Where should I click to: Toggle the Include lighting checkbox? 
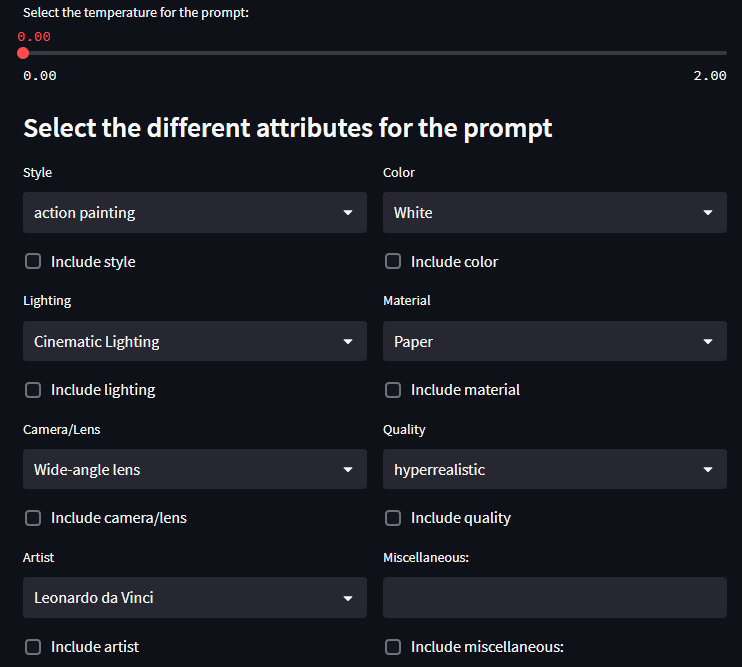point(33,390)
